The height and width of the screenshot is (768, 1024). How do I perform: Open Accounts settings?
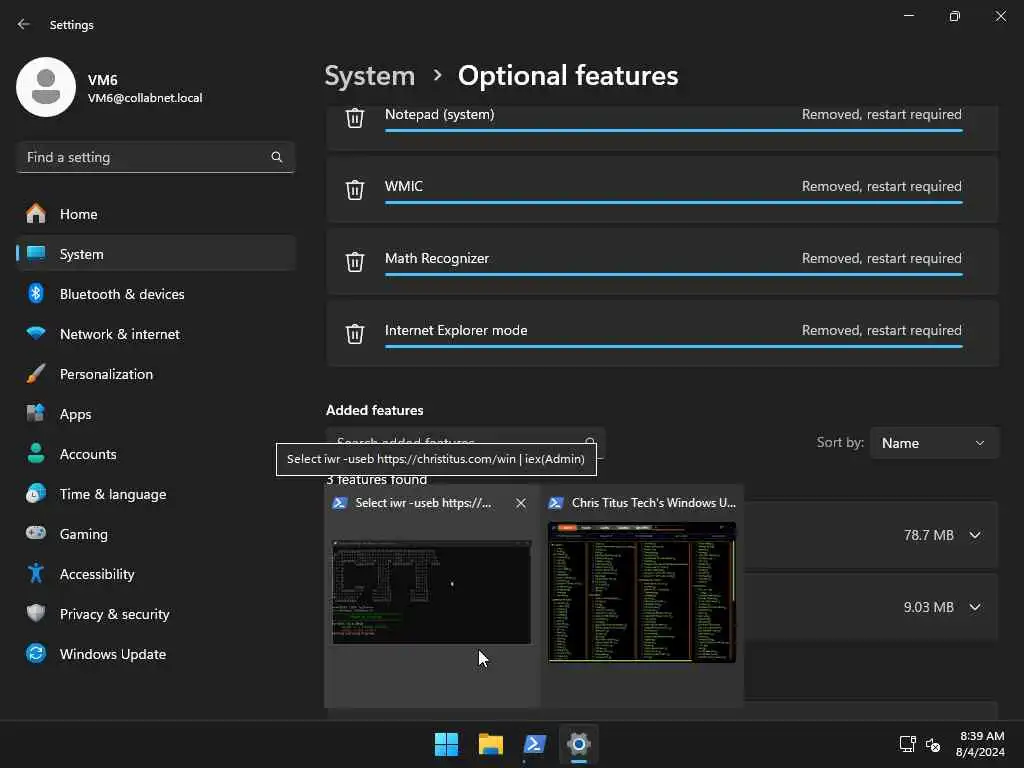point(156,454)
